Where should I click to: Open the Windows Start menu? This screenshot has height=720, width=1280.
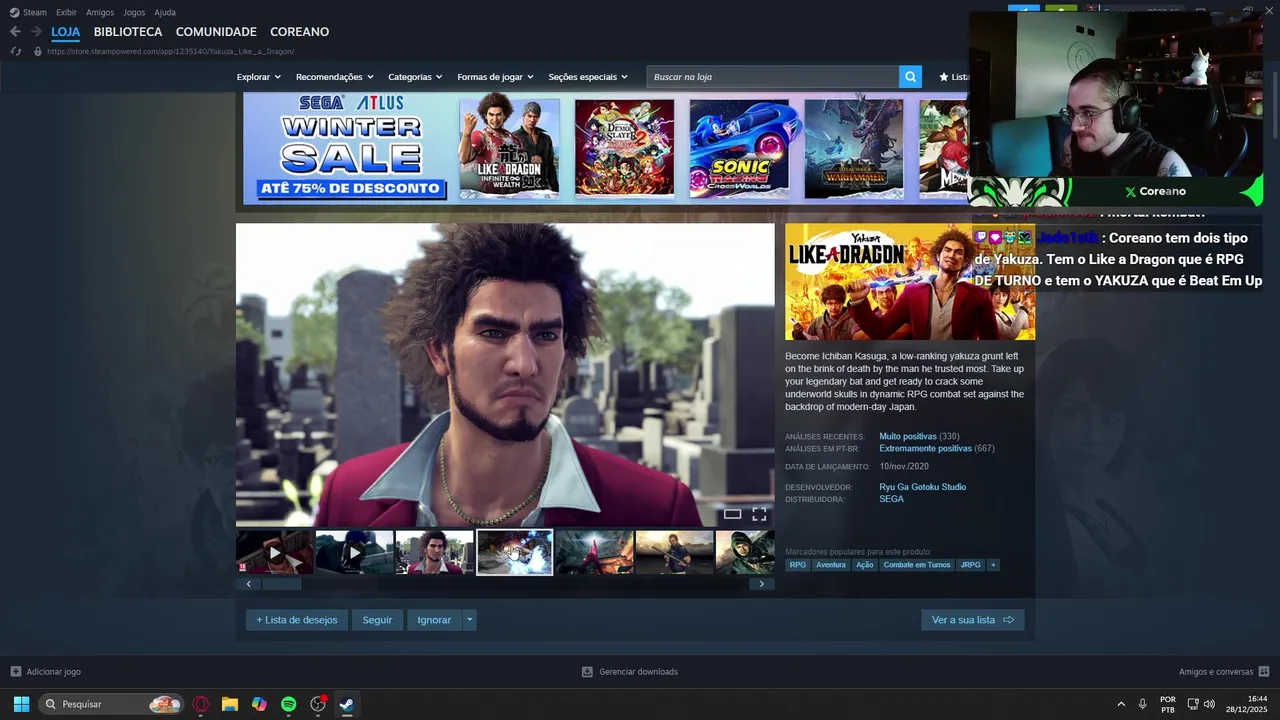[21, 704]
